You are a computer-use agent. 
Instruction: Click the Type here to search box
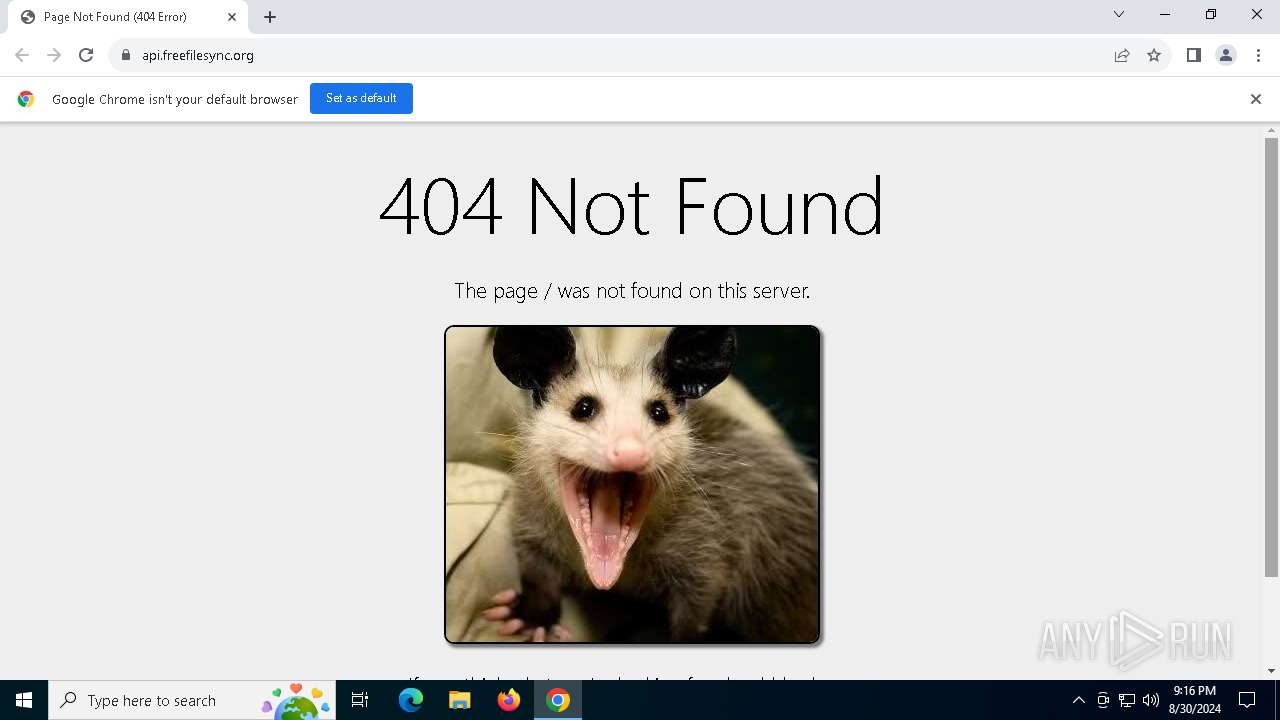(x=193, y=700)
